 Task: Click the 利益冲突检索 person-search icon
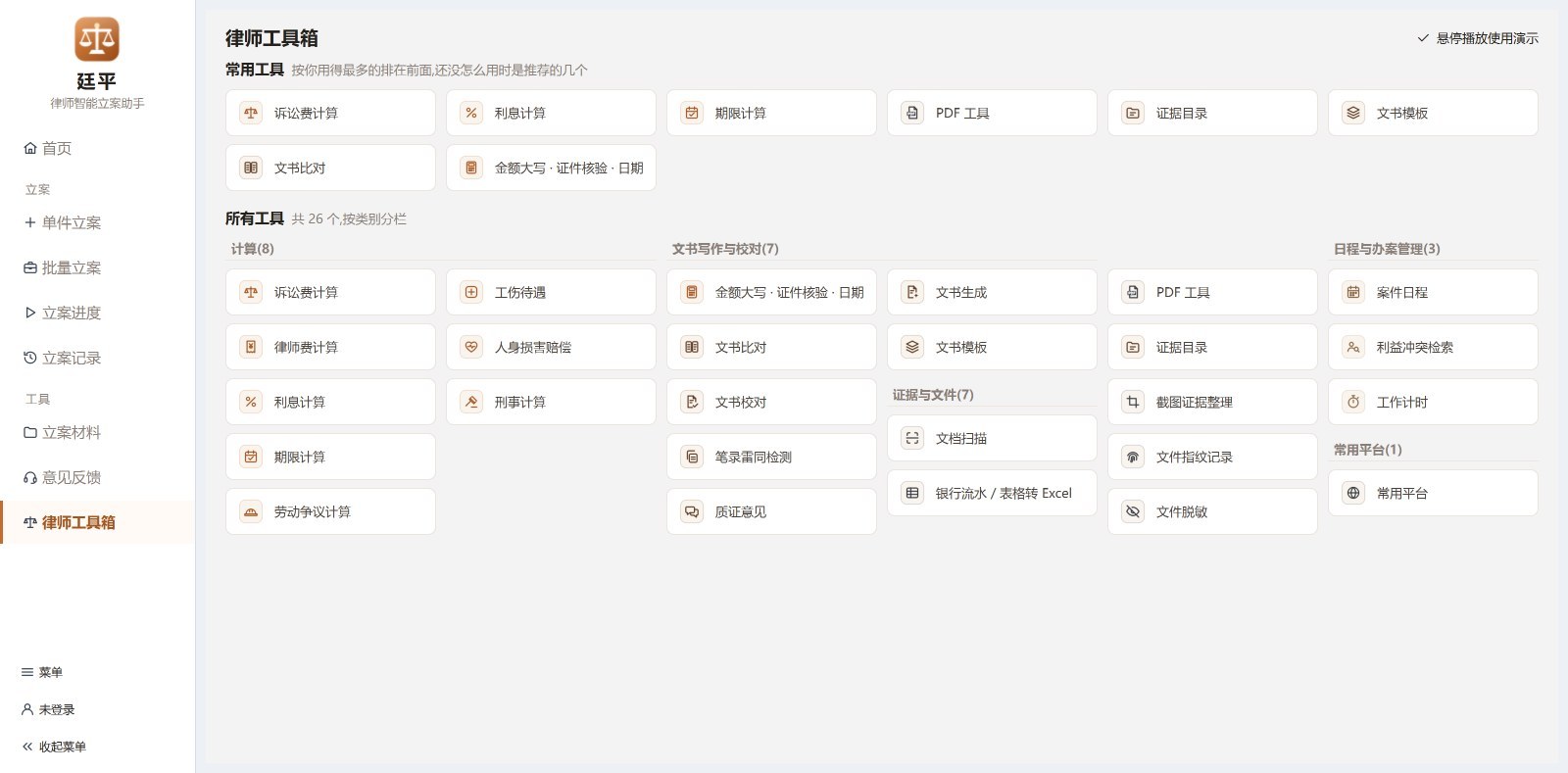click(1353, 347)
